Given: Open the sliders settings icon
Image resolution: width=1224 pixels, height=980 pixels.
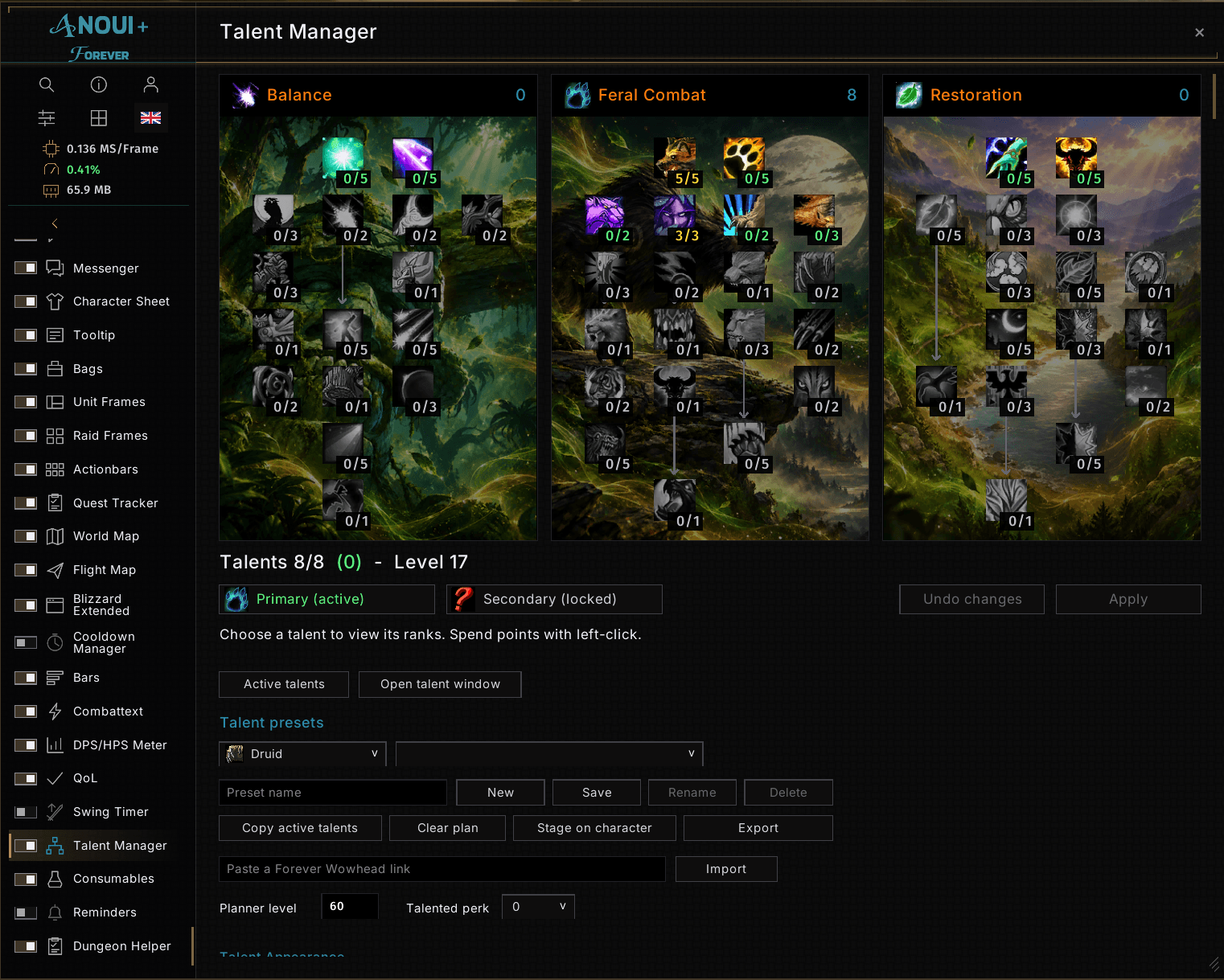Looking at the screenshot, I should [x=47, y=118].
